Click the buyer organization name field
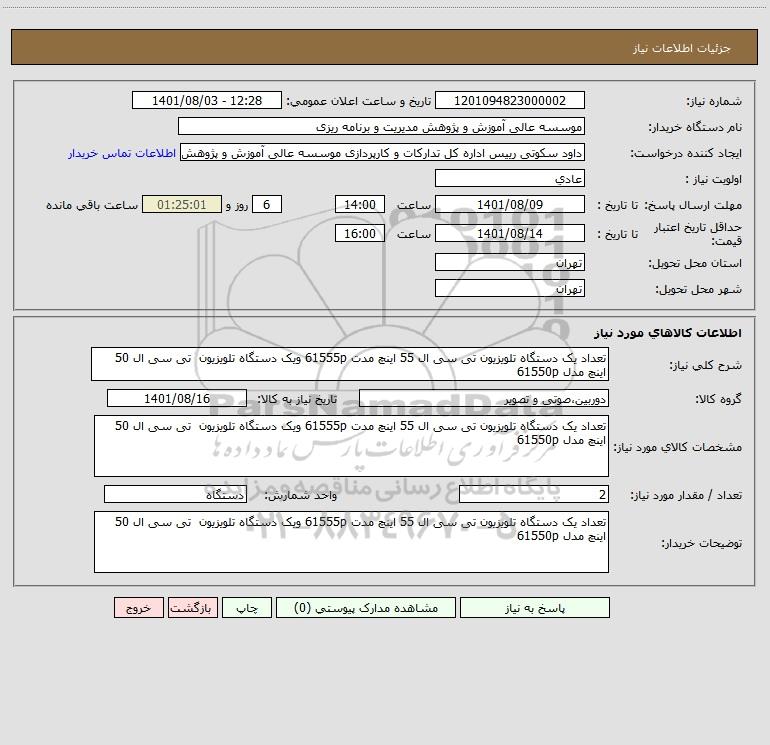 coord(381,126)
